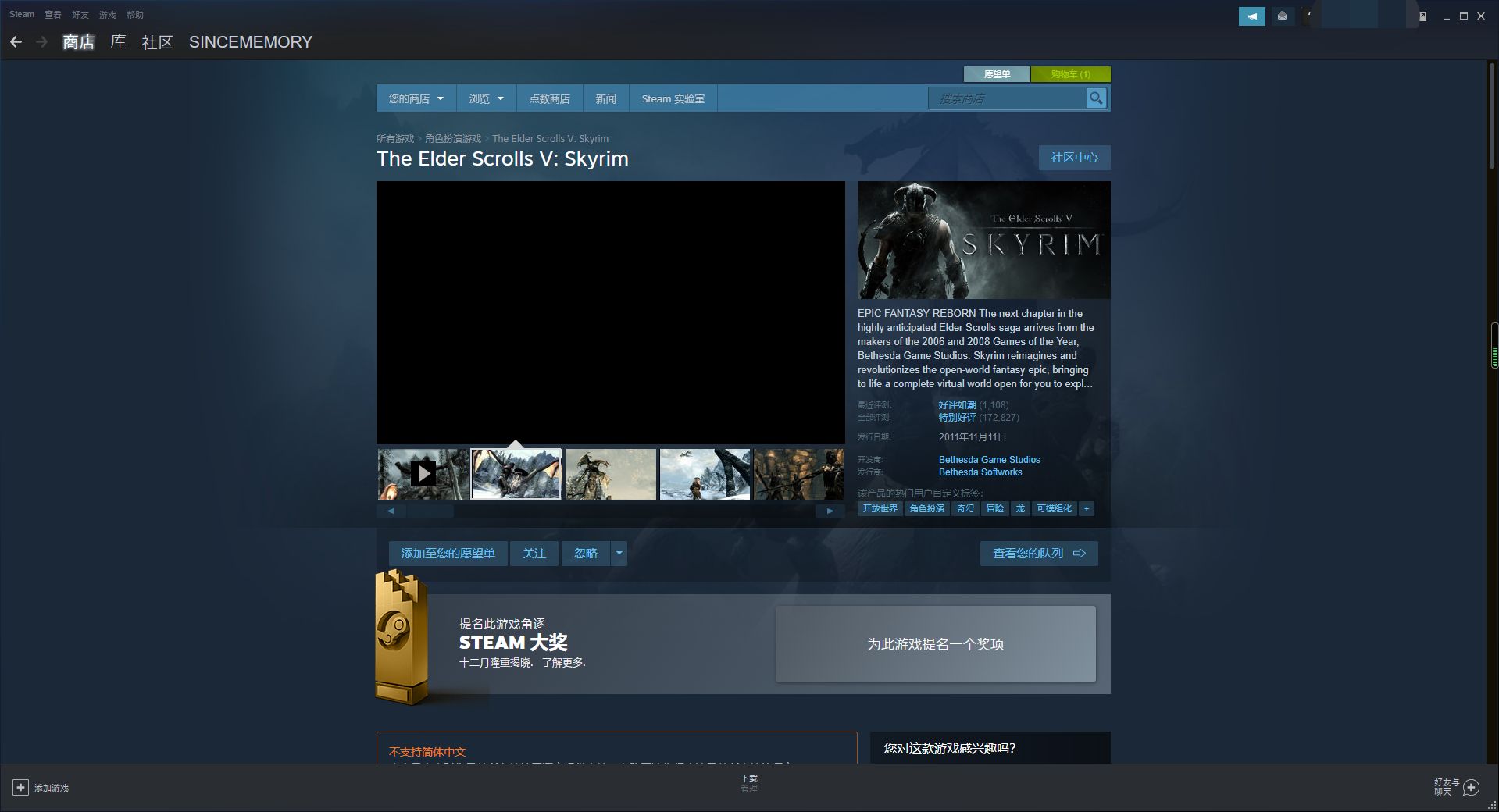Open friends list with the add-friend icon
The height and width of the screenshot is (812, 1499).
click(1471, 788)
